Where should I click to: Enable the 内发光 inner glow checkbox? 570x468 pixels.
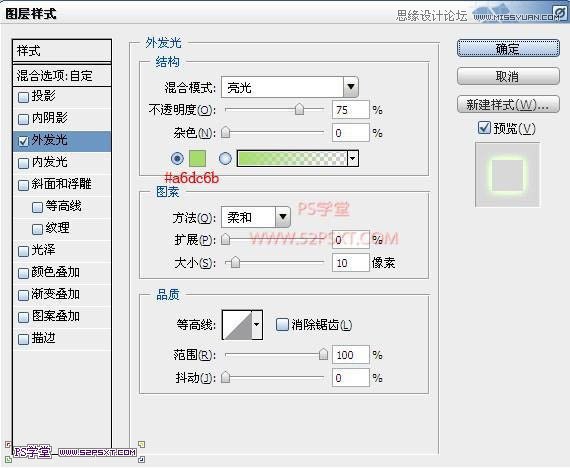pyautogui.click(x=23, y=163)
